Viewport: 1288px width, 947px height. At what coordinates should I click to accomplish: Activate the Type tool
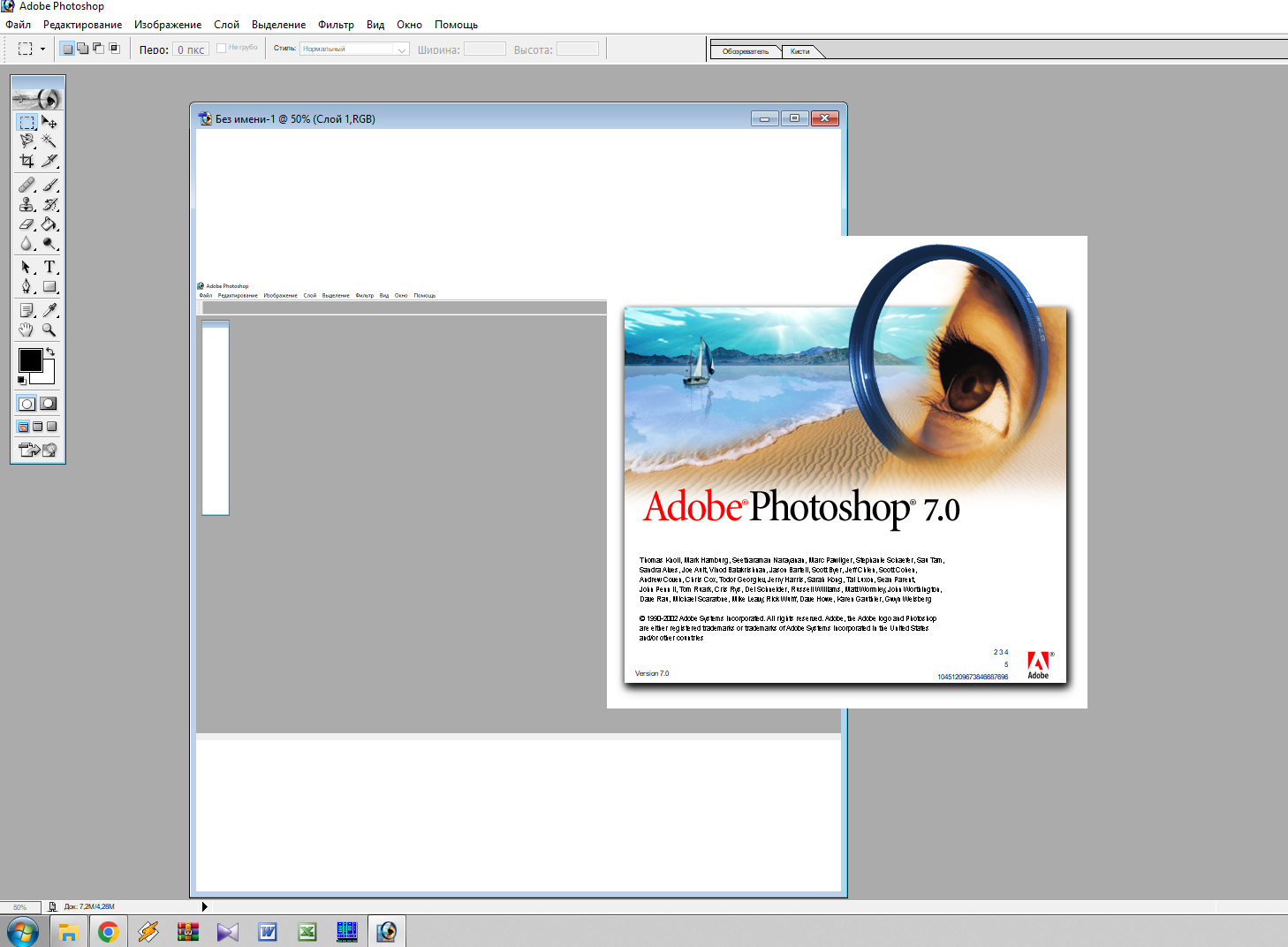tap(49, 267)
